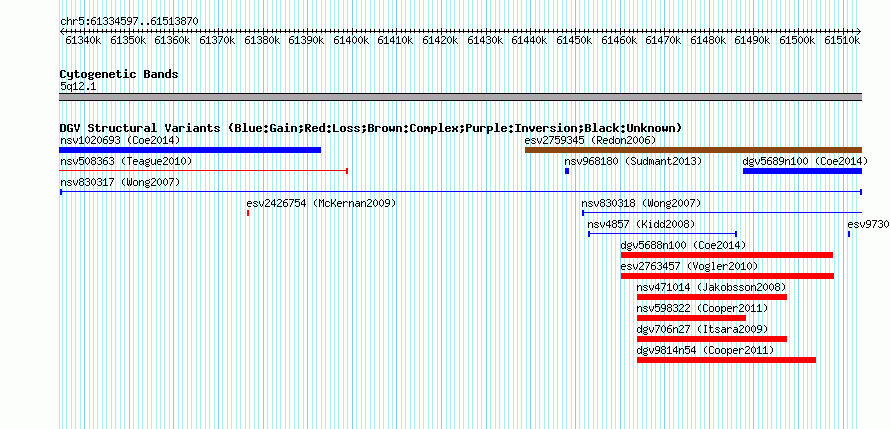Click the dgv9814n54 (Cooper2011) red bar
The height and width of the screenshot is (429, 890).
pos(727,360)
